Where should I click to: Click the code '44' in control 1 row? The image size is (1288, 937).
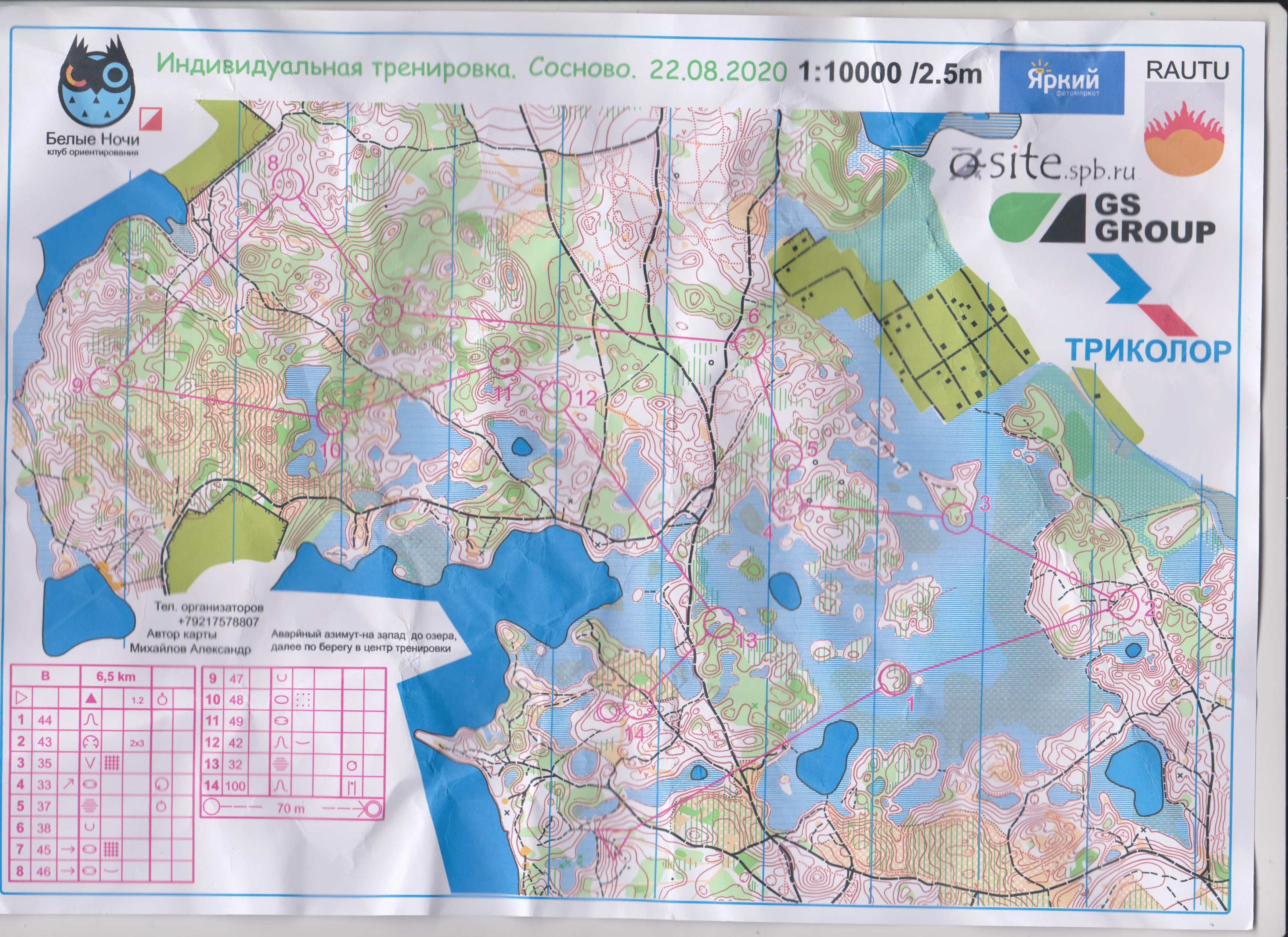tap(45, 720)
